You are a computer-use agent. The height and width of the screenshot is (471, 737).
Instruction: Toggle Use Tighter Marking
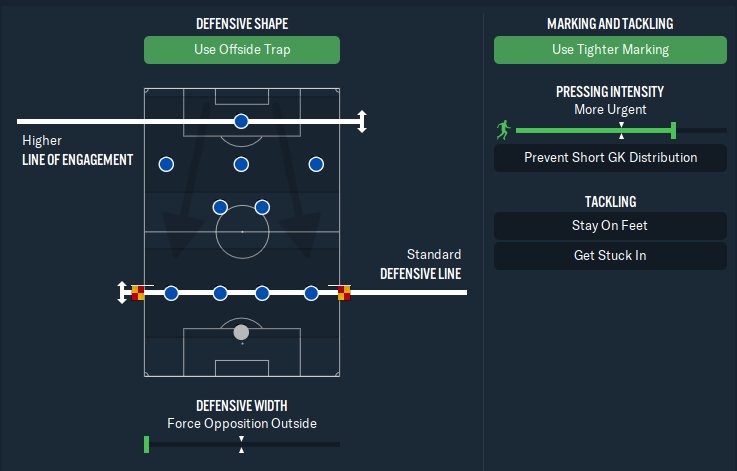click(x=610, y=50)
